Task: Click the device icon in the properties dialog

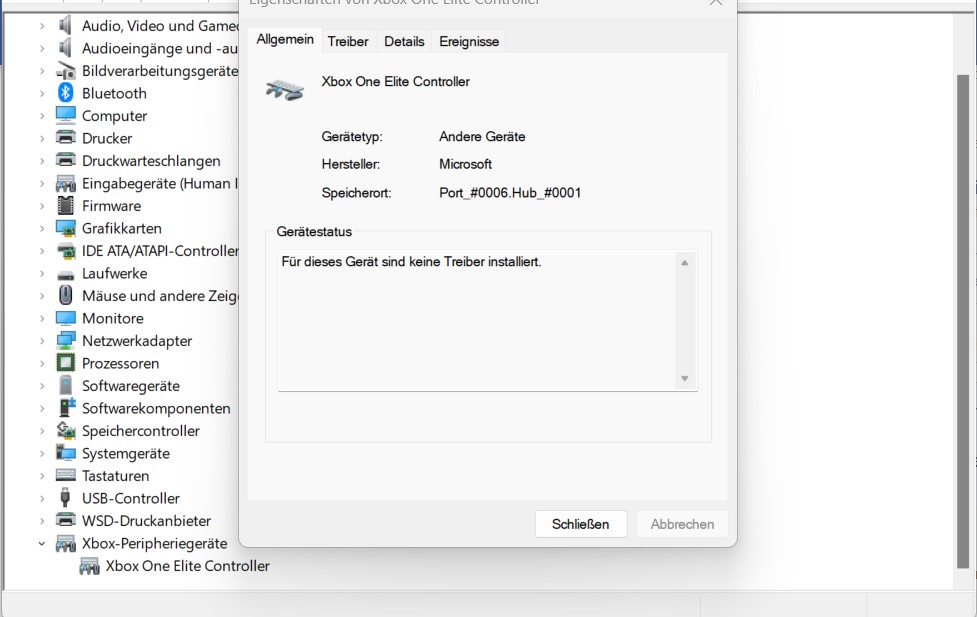Action: click(285, 90)
